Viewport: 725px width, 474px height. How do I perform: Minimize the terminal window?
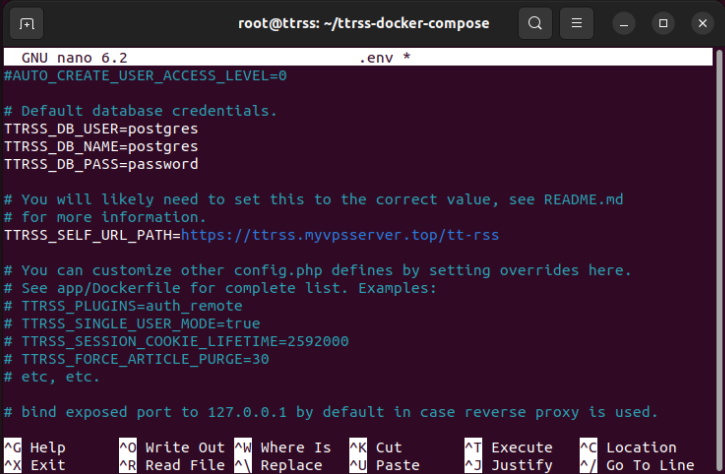tap(624, 23)
